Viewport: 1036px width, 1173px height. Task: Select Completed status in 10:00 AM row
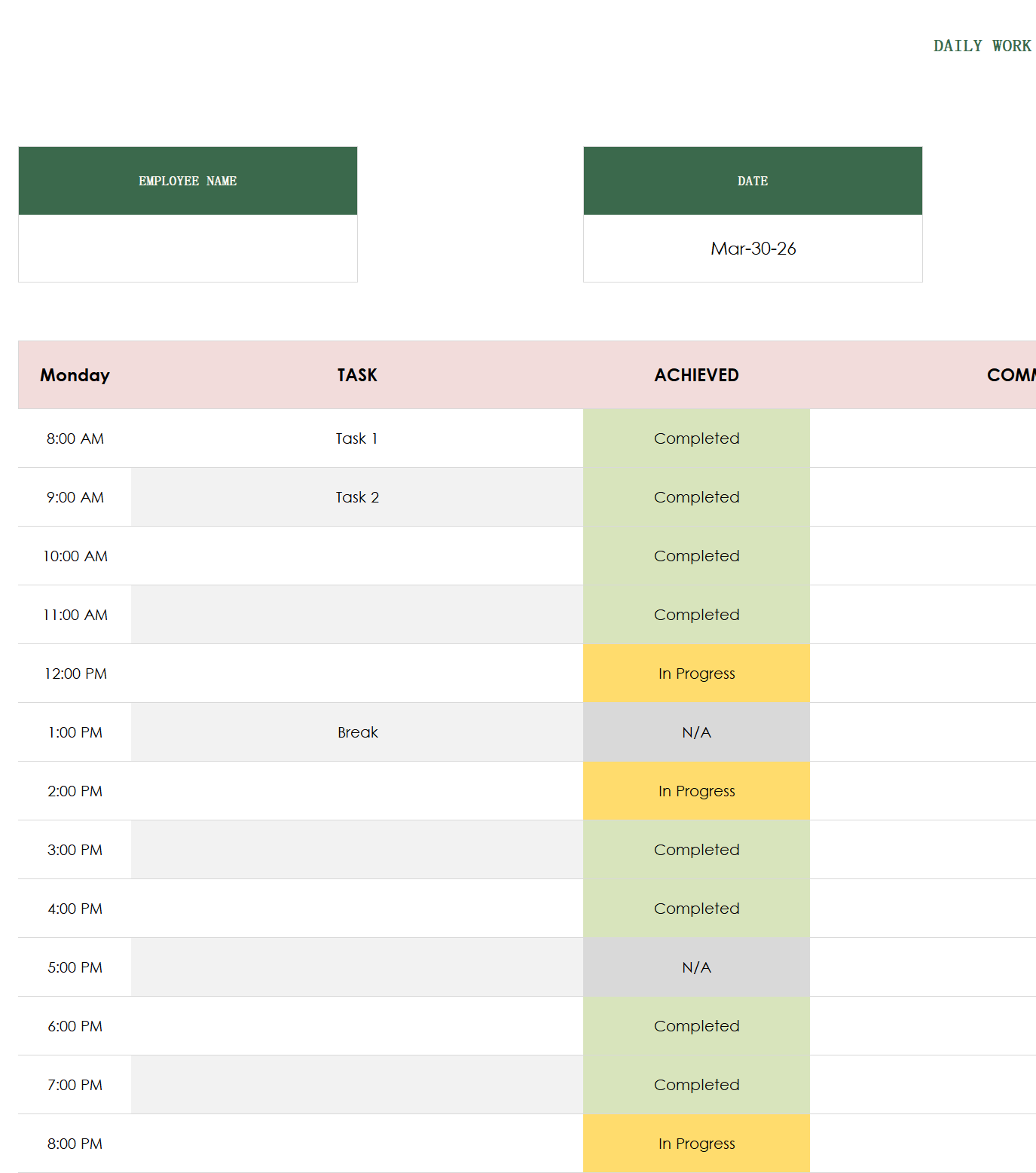coord(696,556)
